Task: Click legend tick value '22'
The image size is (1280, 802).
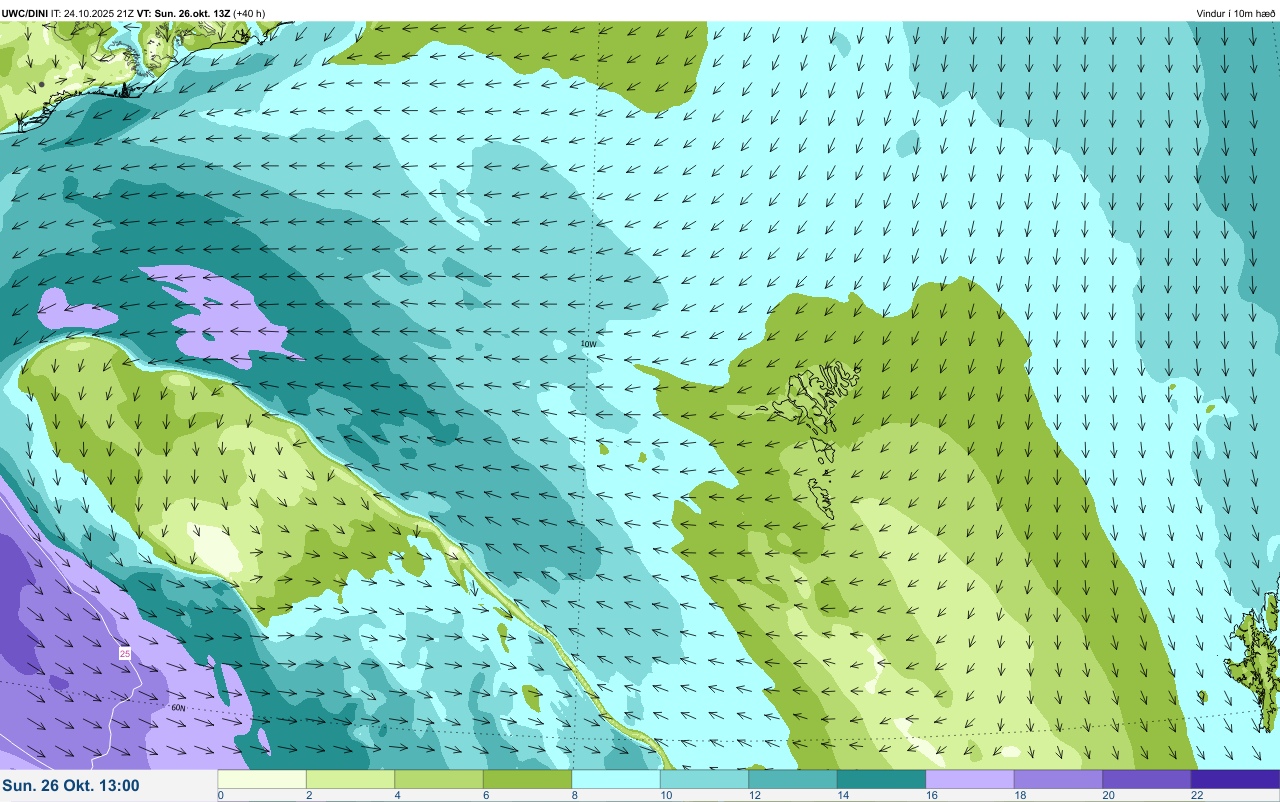Action: (x=1196, y=795)
